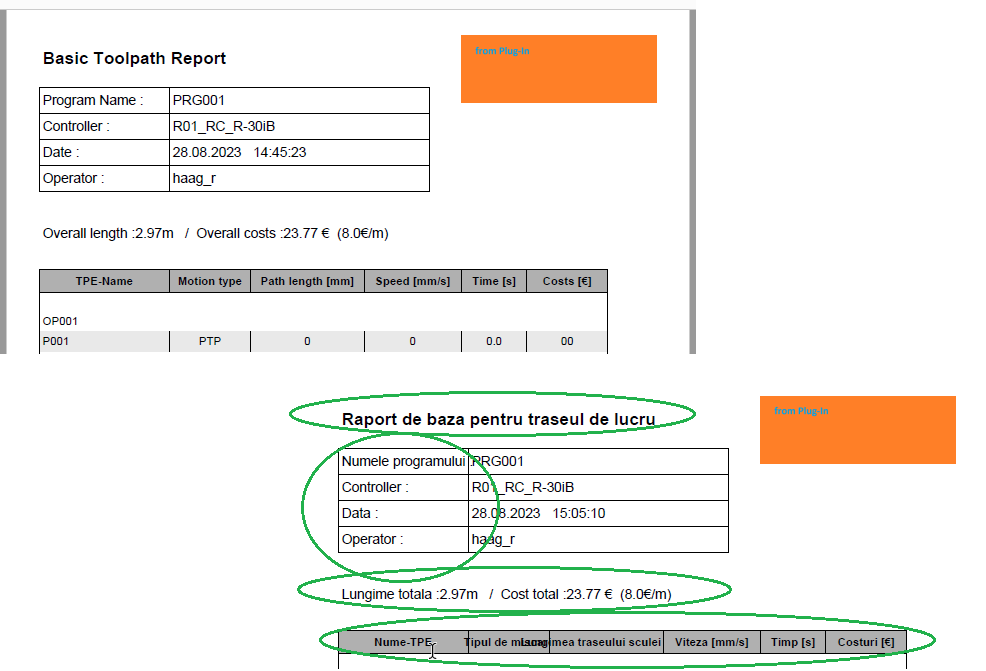Click the 'Nume-TPE' header in Romanian table
The image size is (986, 671).
404,641
